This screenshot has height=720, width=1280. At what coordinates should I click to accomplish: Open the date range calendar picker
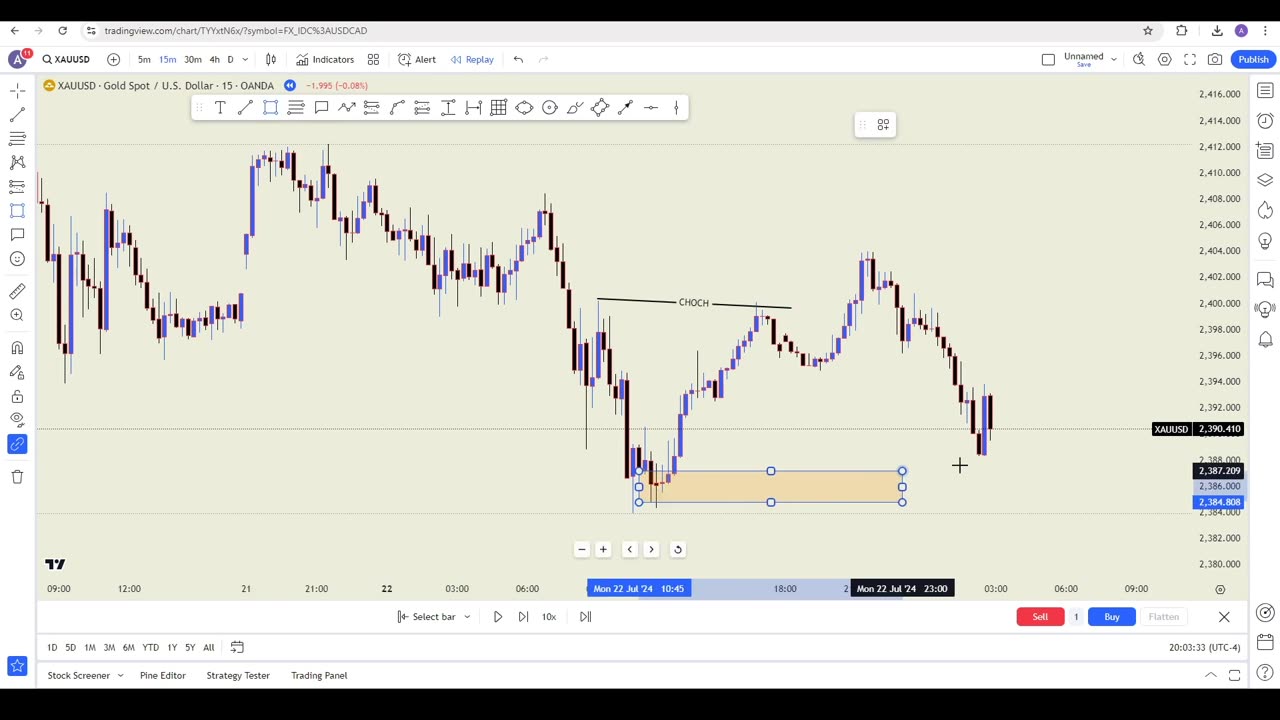point(237,647)
